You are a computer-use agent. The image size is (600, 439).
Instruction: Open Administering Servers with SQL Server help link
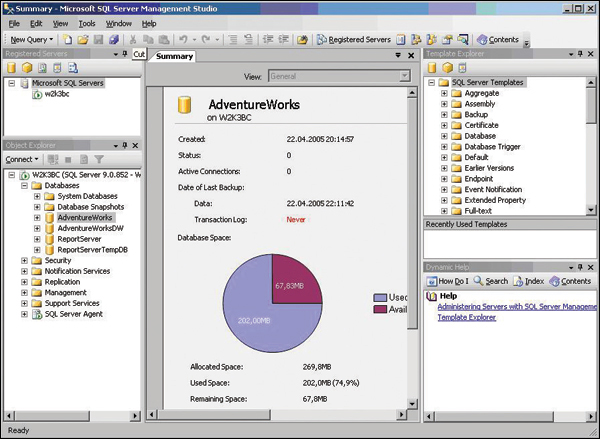click(517, 307)
